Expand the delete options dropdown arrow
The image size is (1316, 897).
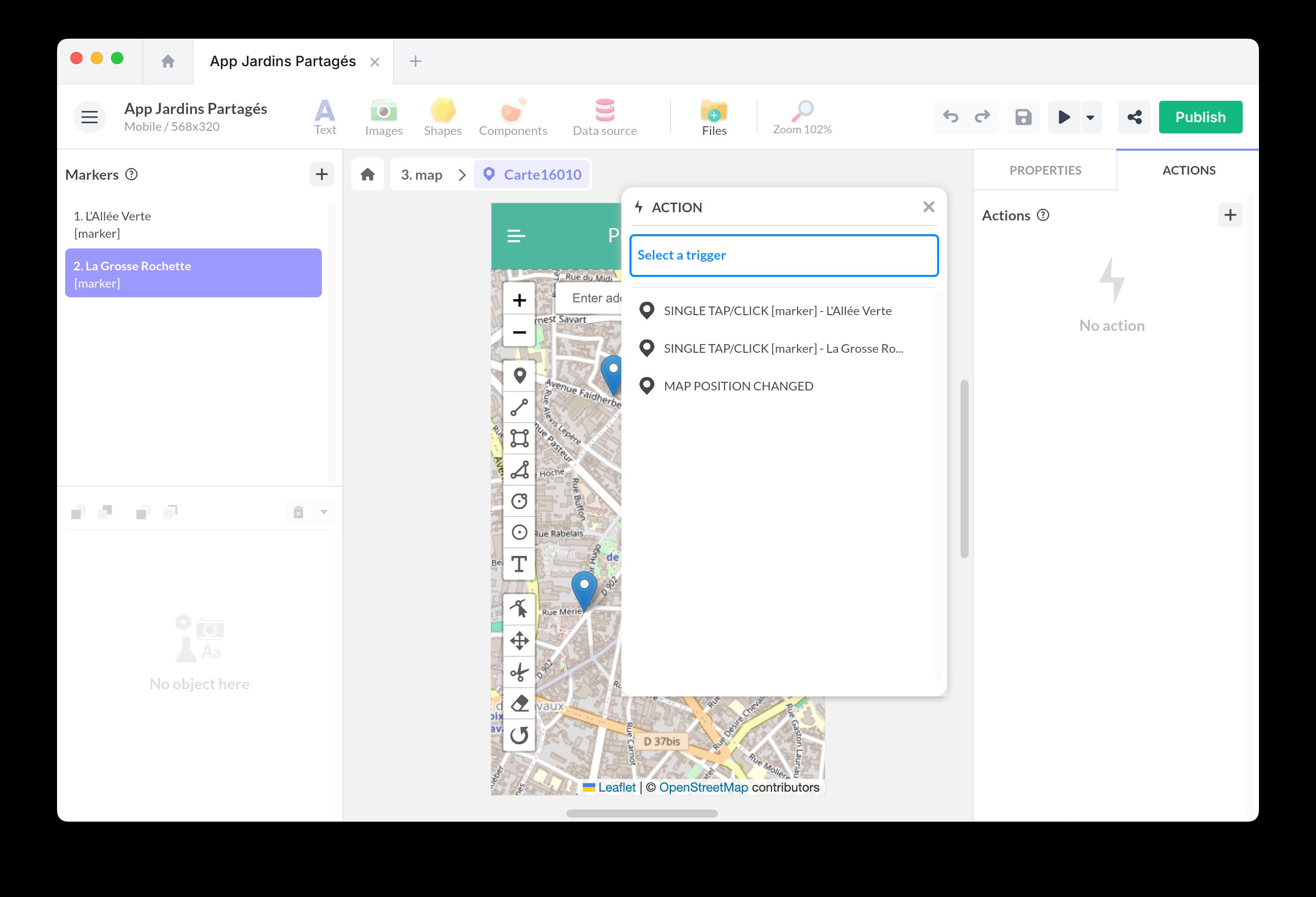[324, 512]
